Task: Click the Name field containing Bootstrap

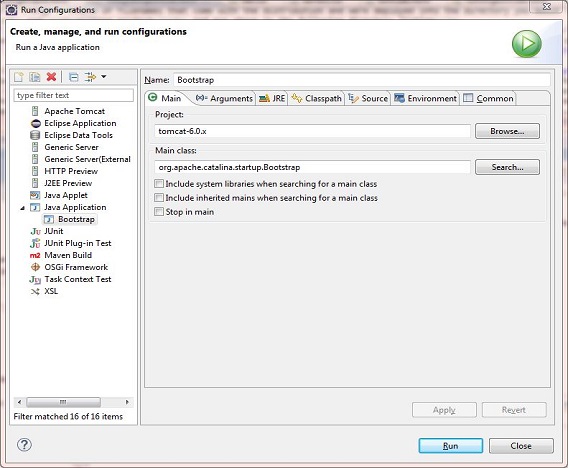Action: pos(362,80)
